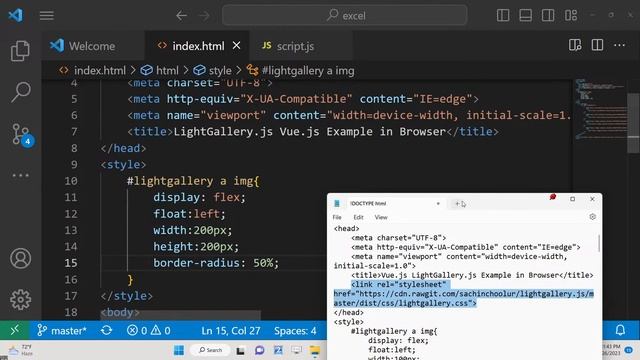Select style in the breadcrumb
Image resolution: width=640 pixels, height=360 pixels.
click(x=212, y=70)
